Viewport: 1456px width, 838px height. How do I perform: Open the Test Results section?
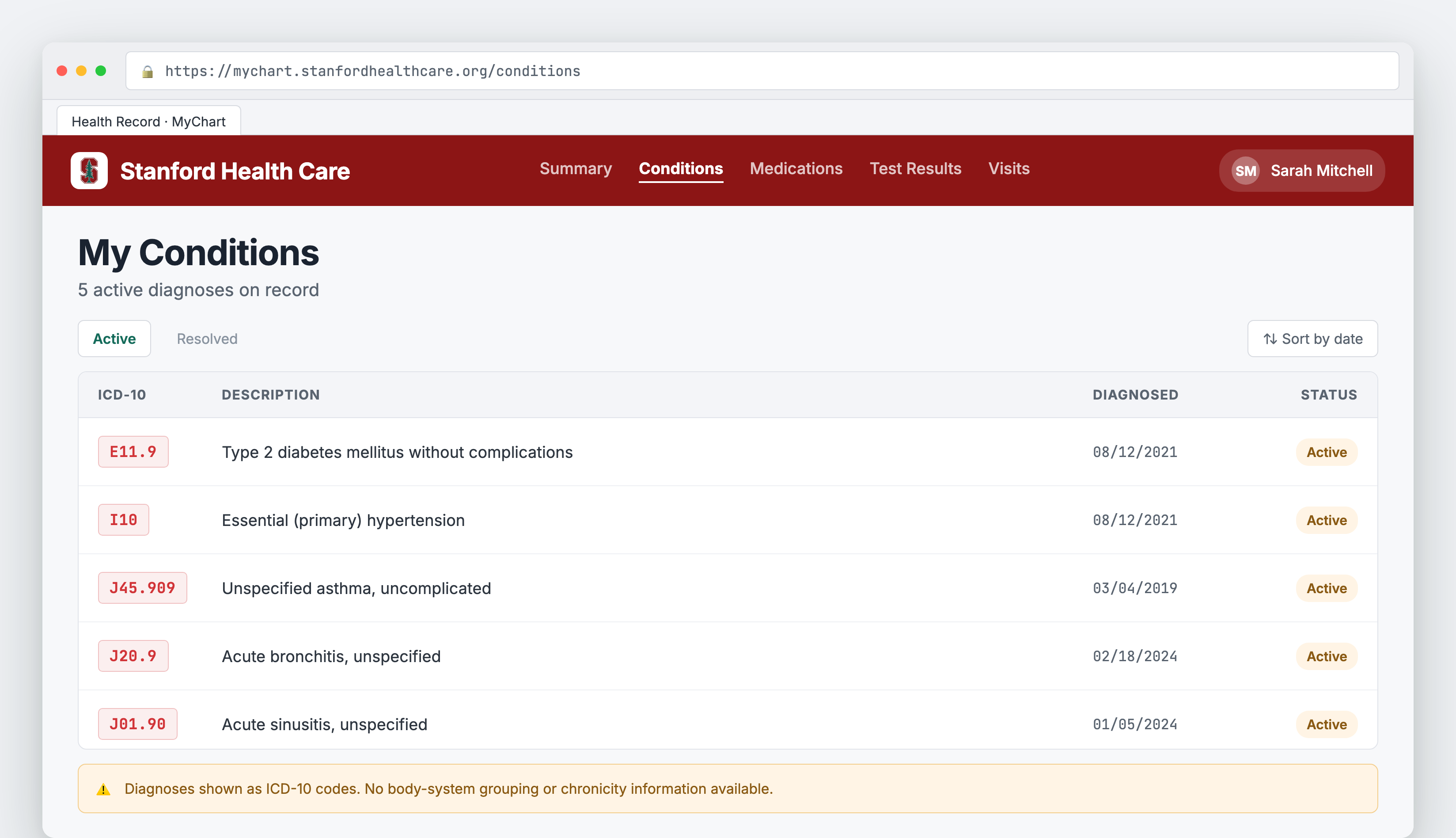(915, 169)
